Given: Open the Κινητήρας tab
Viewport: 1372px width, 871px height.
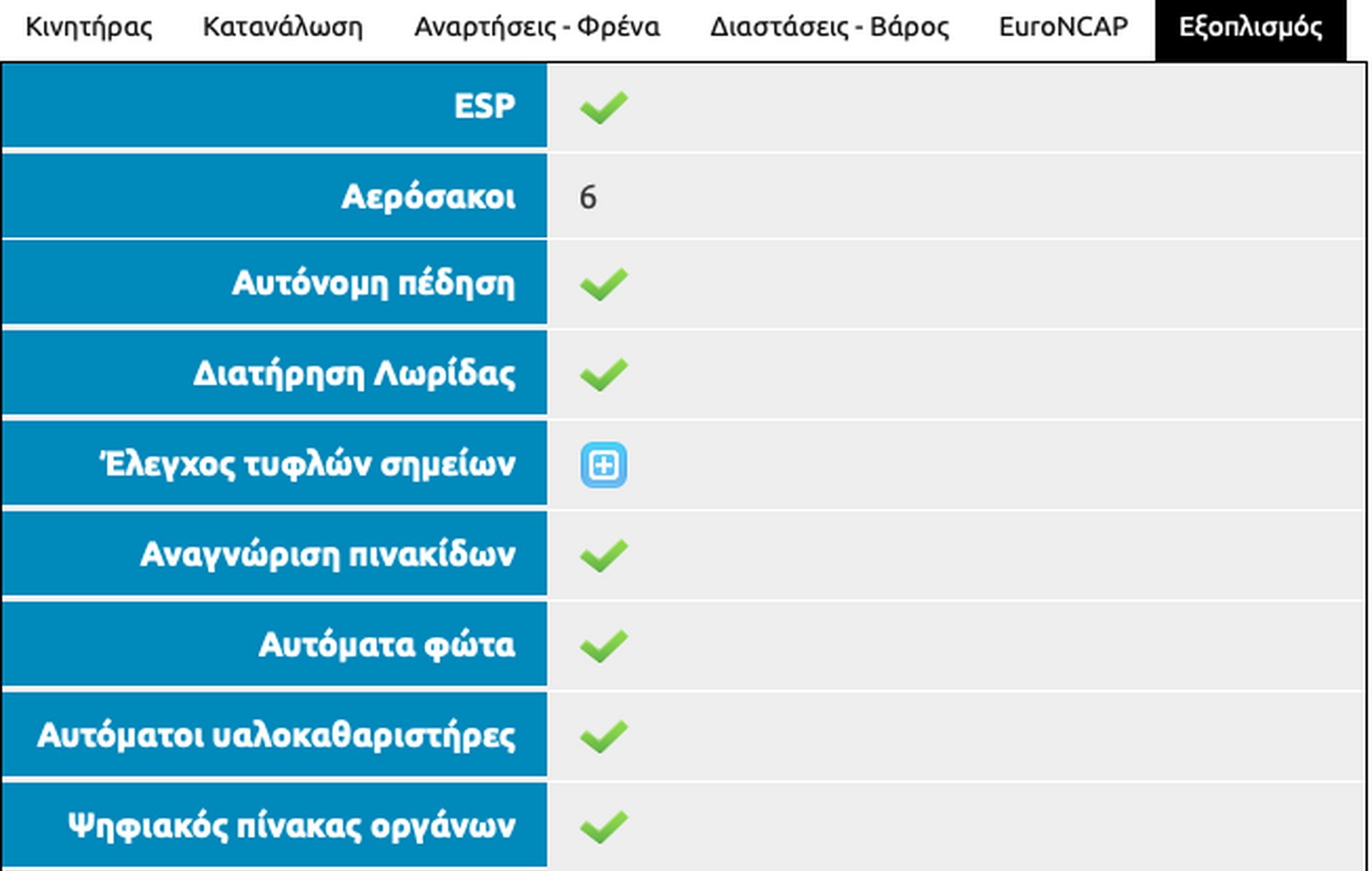Looking at the screenshot, I should point(89,27).
